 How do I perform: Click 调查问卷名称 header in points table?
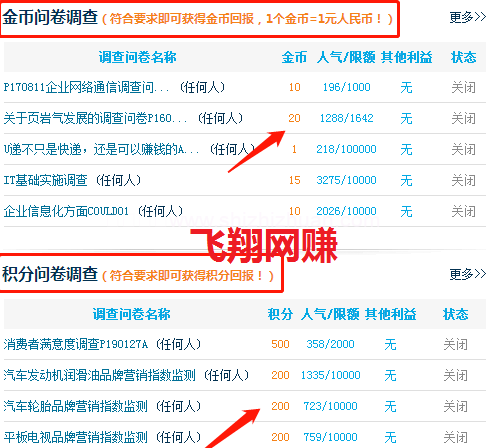tap(131, 314)
